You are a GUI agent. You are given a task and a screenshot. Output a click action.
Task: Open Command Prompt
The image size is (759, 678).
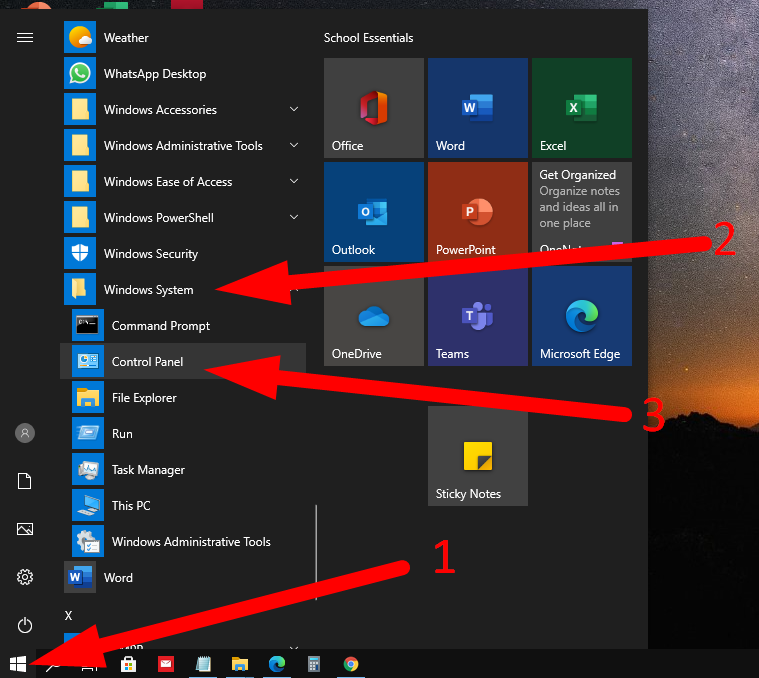tap(184, 326)
